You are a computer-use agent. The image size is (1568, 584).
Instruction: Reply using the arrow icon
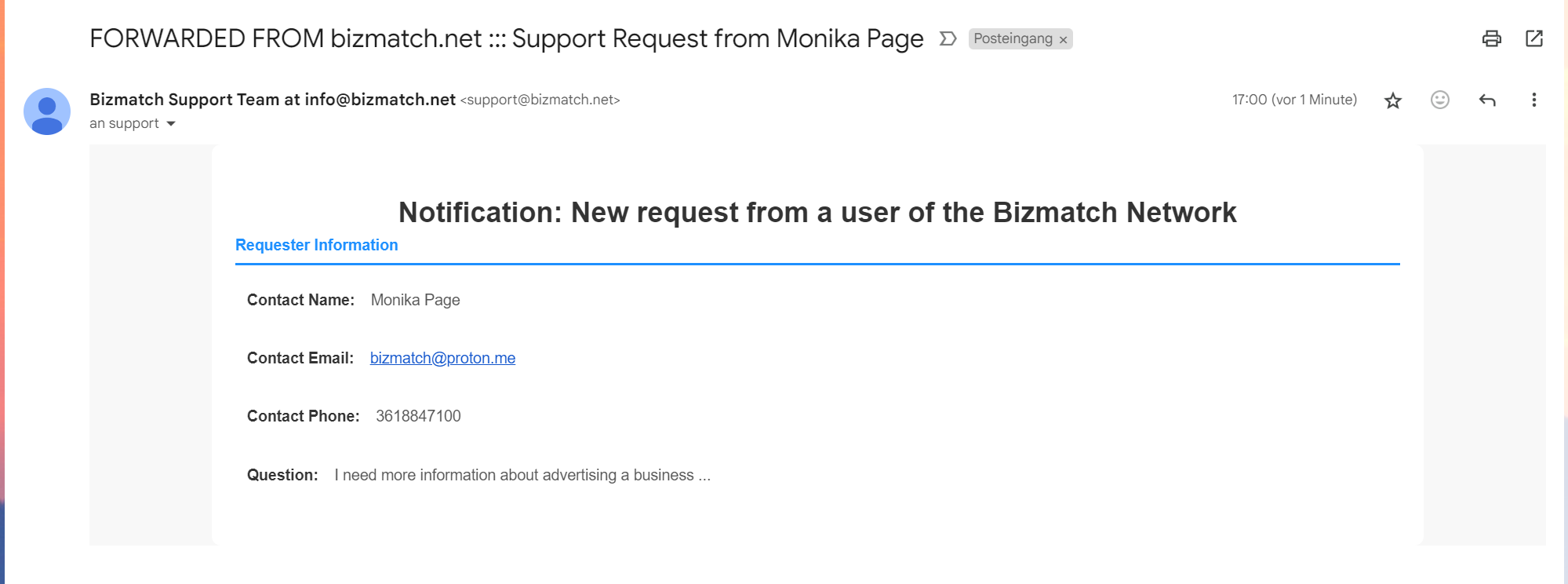click(x=1487, y=100)
